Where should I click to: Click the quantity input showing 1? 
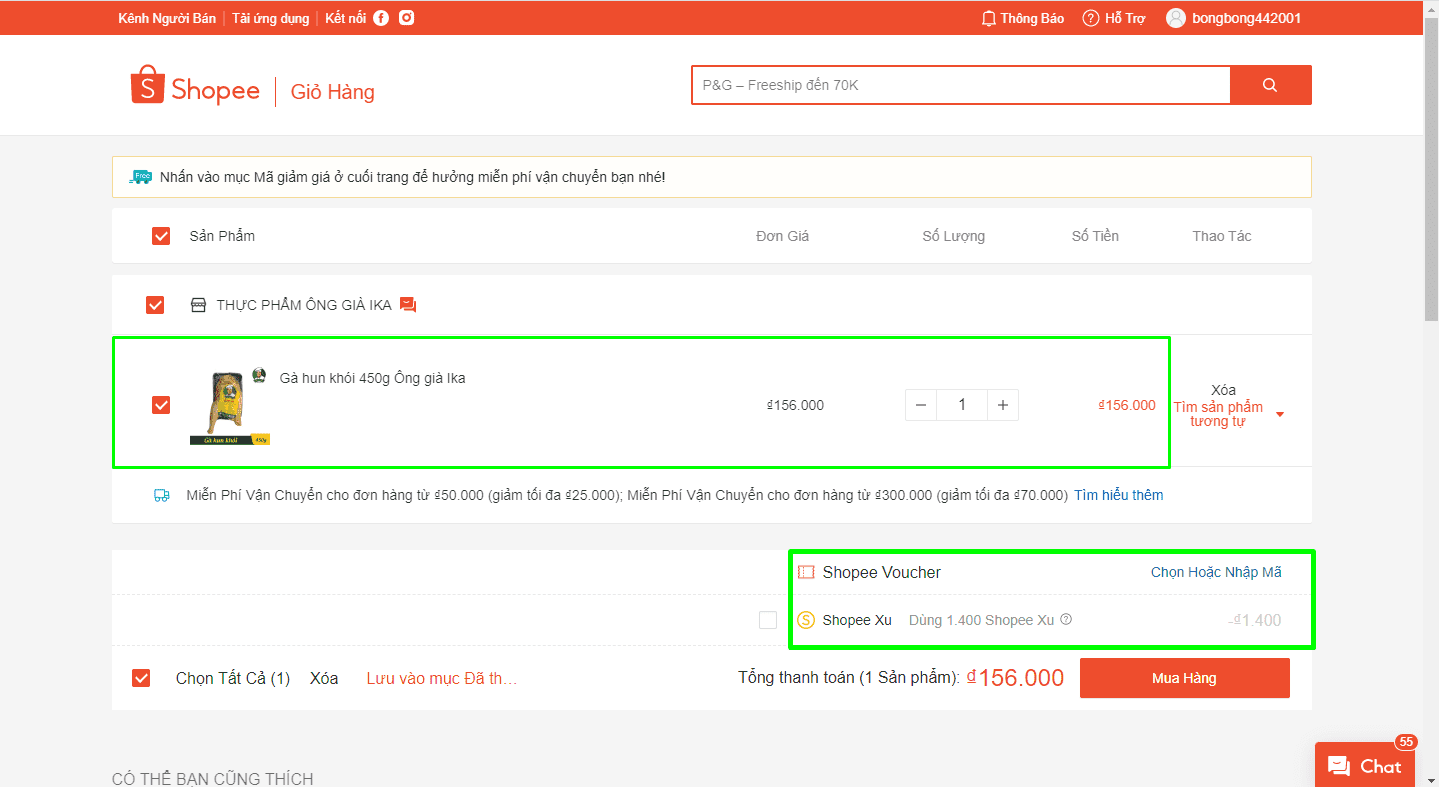pos(962,405)
